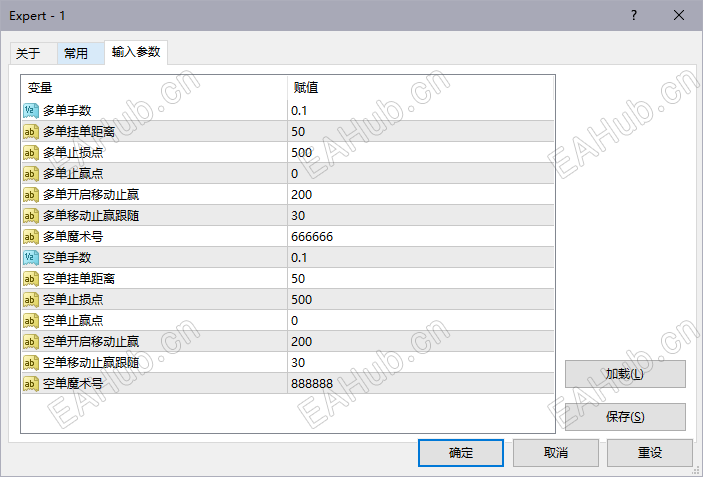This screenshot has width=703, height=477.
Task: Select the 多单挂单距离 value 50
Action: point(298,132)
